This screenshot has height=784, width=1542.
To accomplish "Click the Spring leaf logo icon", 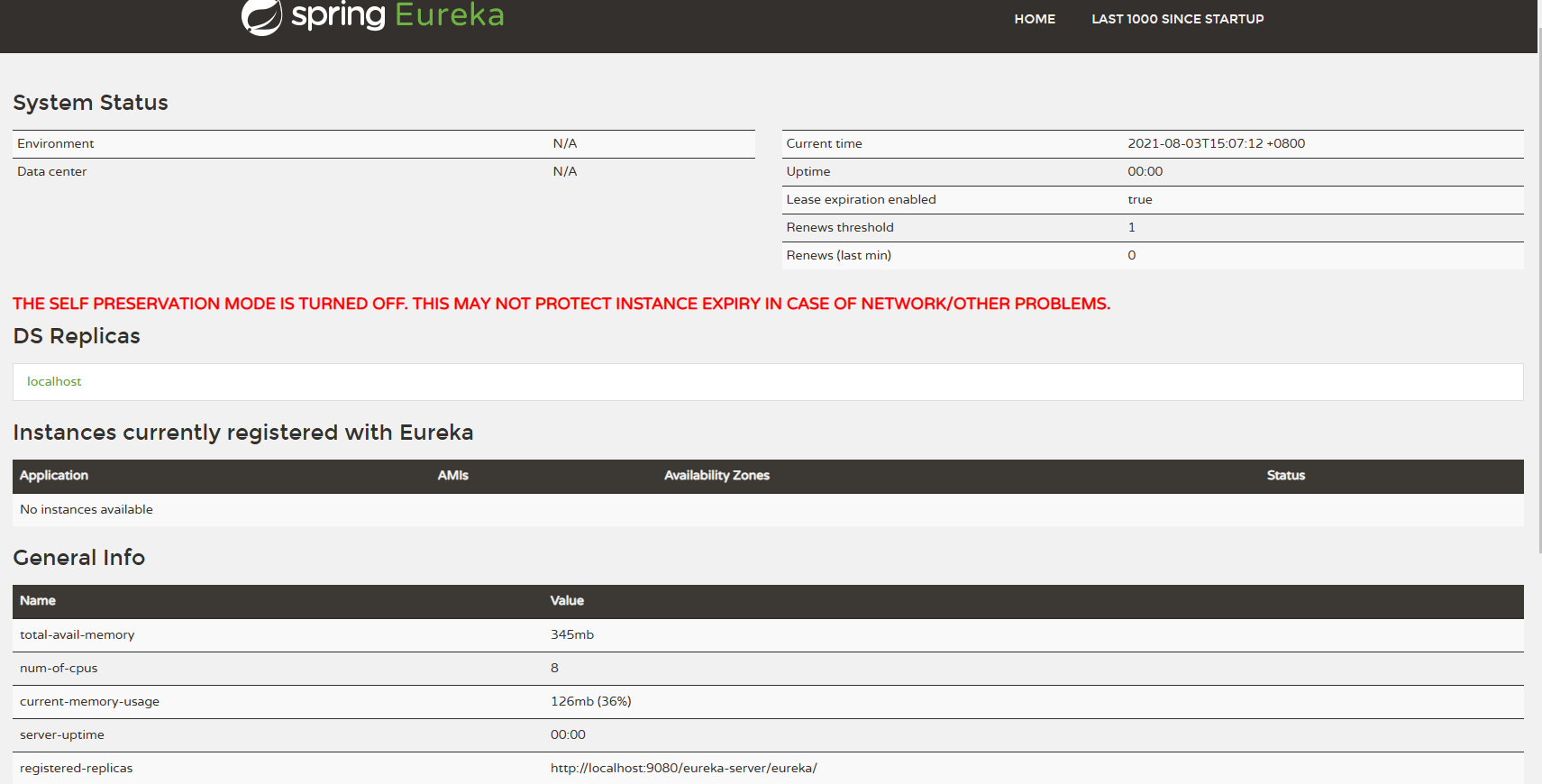I will click(x=261, y=16).
